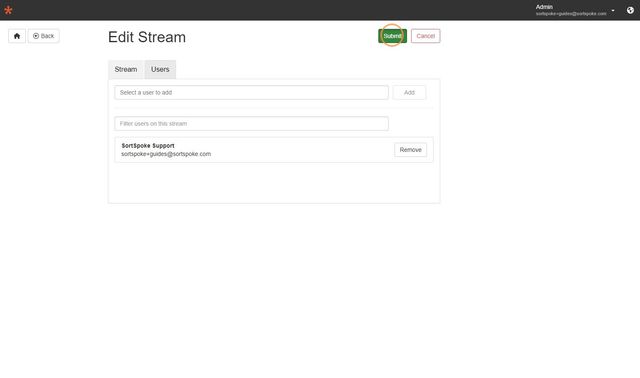
Task: Open the globe language icon
Action: point(630,10)
